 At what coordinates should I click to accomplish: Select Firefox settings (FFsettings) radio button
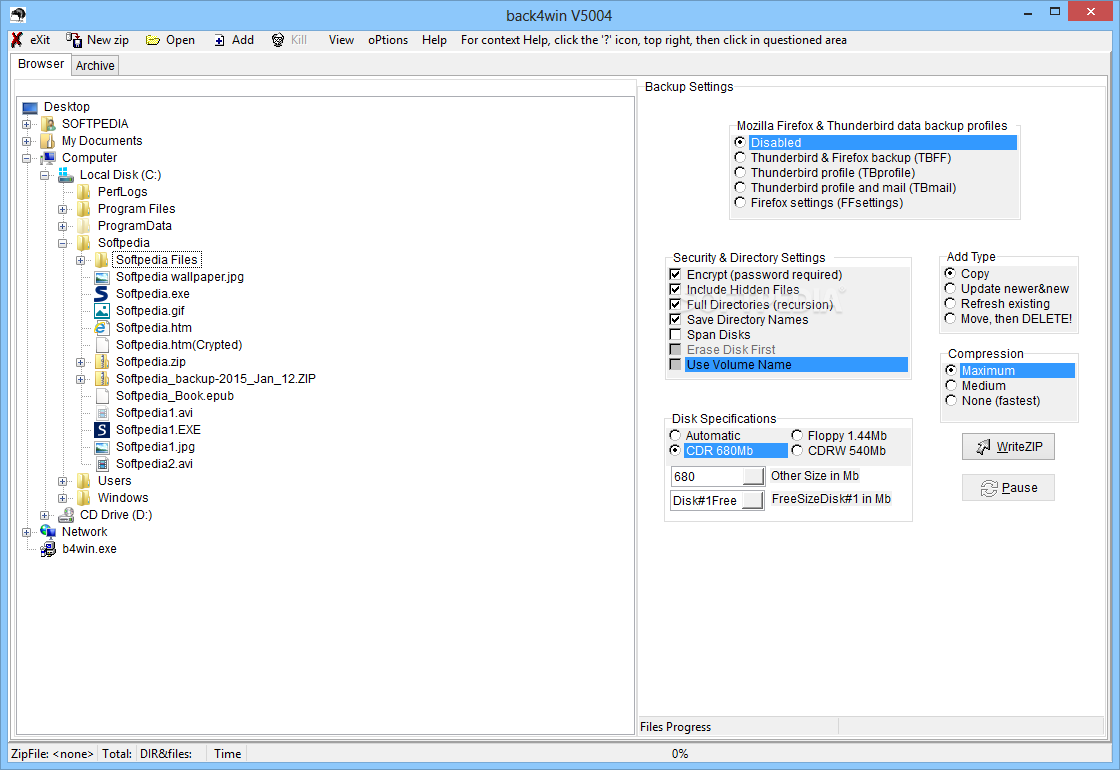[740, 202]
